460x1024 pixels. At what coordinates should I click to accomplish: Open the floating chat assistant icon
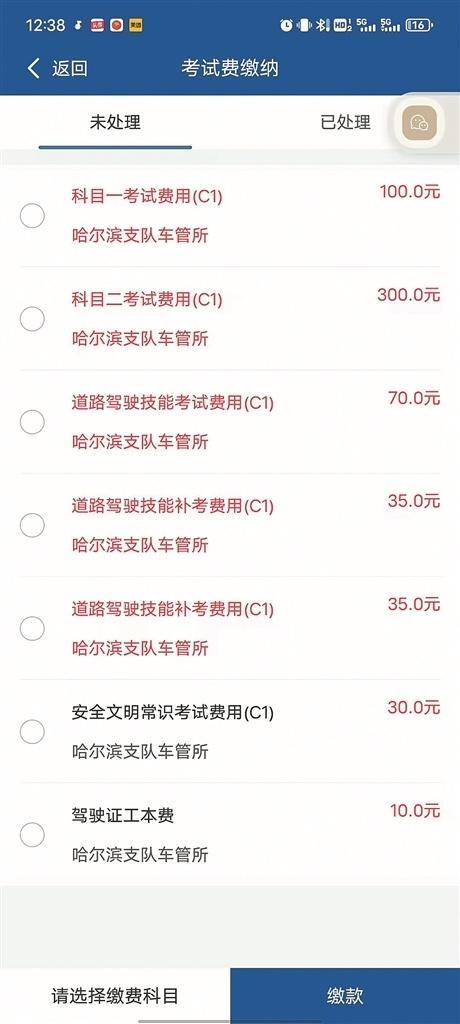[419, 122]
